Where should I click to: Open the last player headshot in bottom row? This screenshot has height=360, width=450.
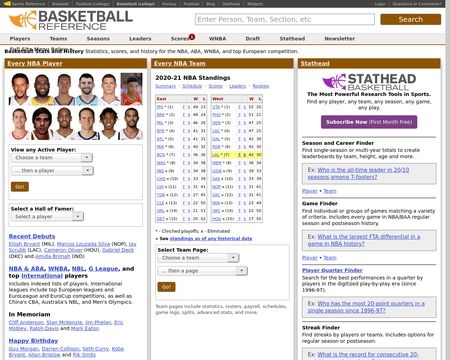click(131, 124)
